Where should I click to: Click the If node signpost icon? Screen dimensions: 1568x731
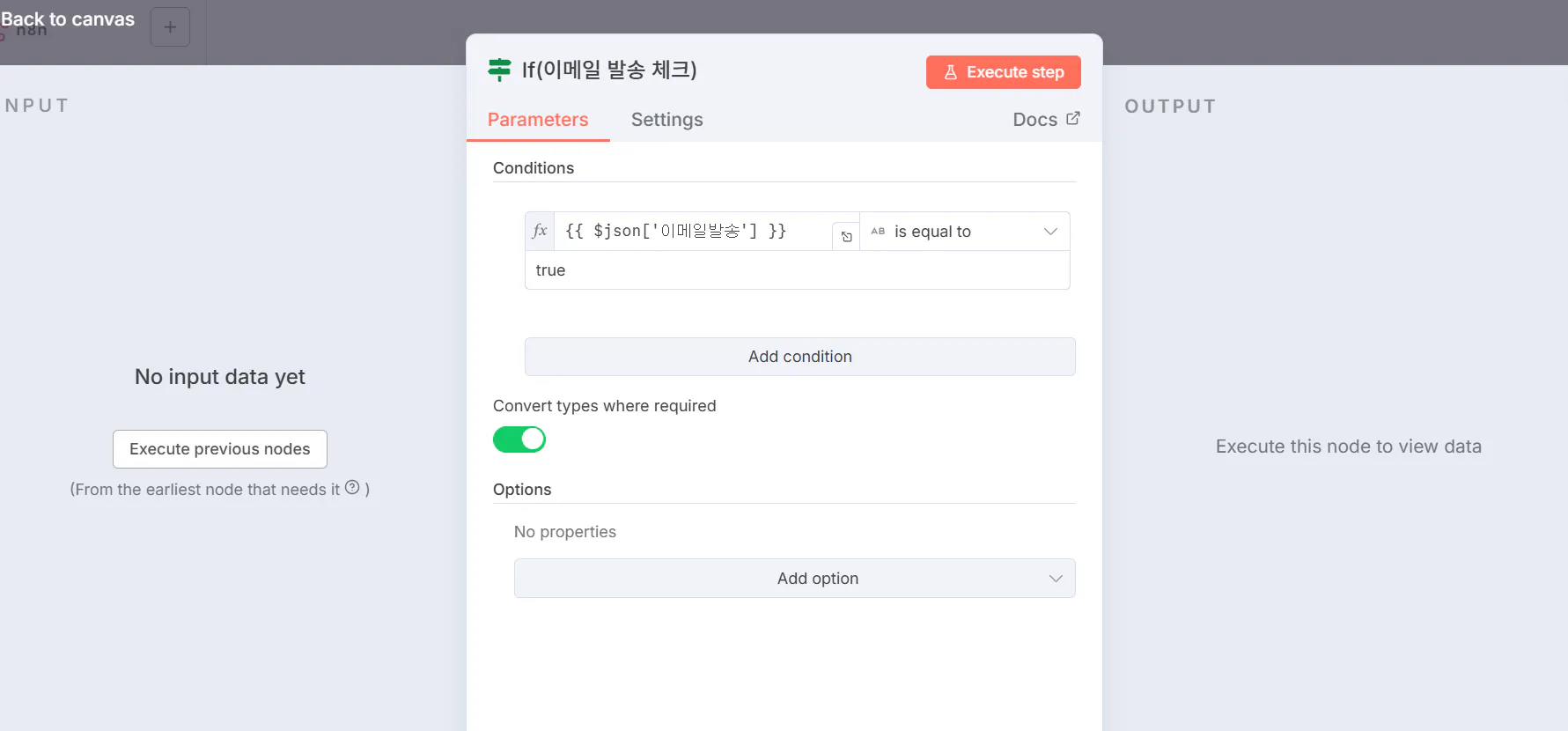pyautogui.click(x=499, y=70)
